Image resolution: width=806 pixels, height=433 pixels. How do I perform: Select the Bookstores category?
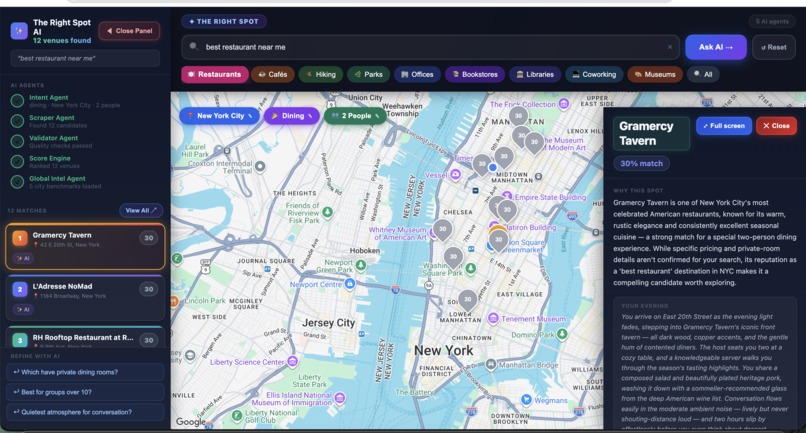click(475, 75)
